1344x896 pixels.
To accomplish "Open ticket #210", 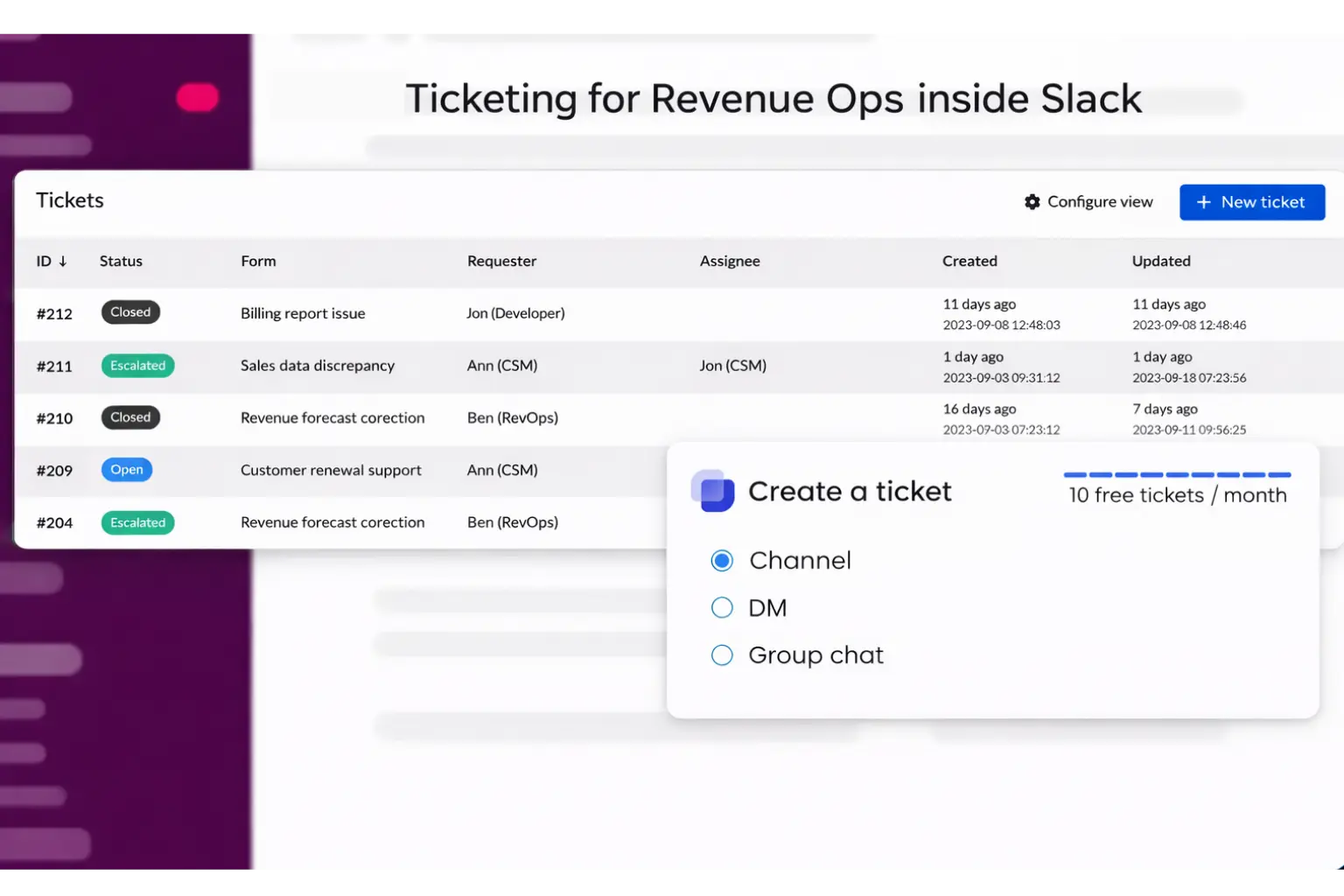I will coord(54,419).
